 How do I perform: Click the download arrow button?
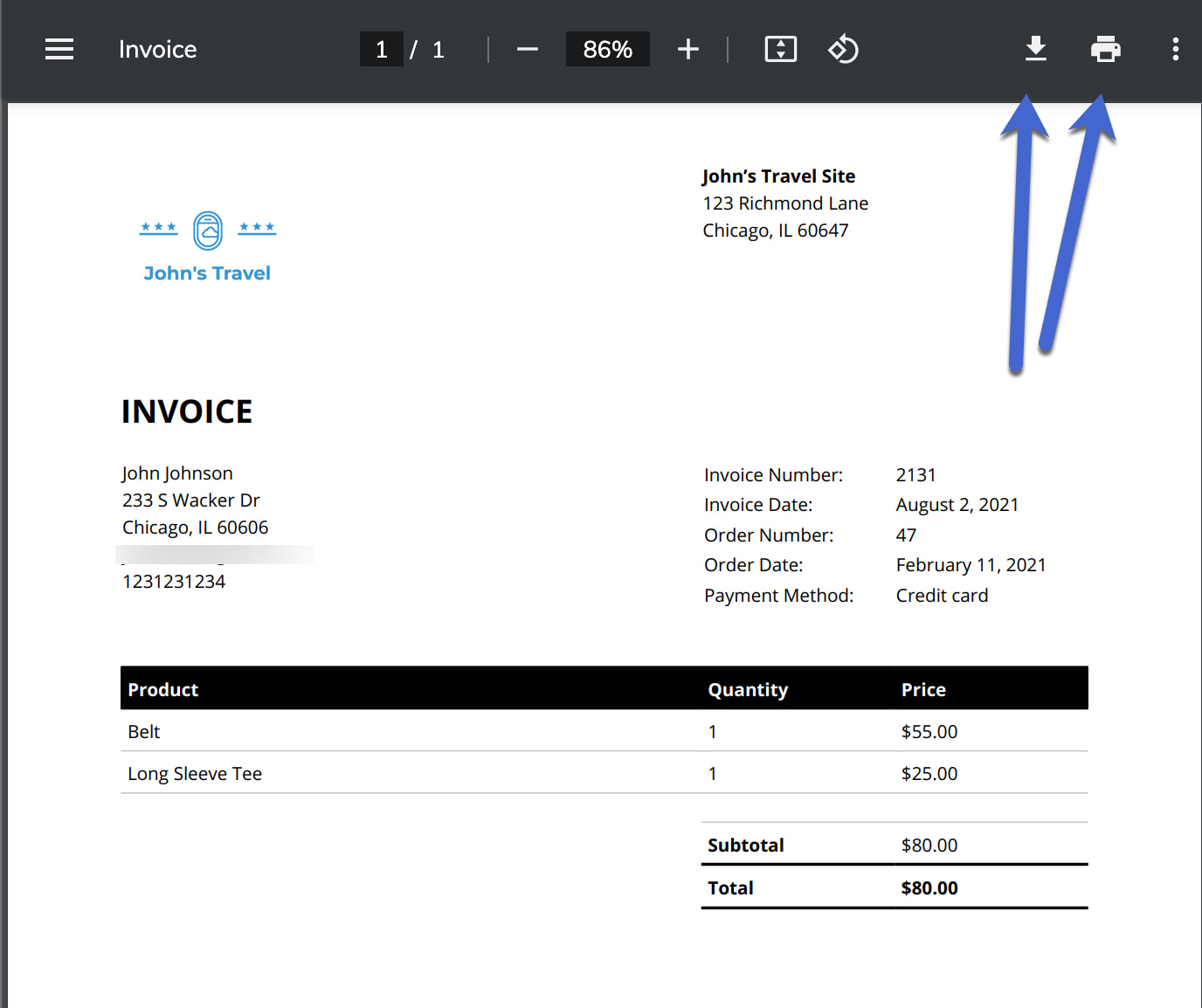click(1036, 49)
